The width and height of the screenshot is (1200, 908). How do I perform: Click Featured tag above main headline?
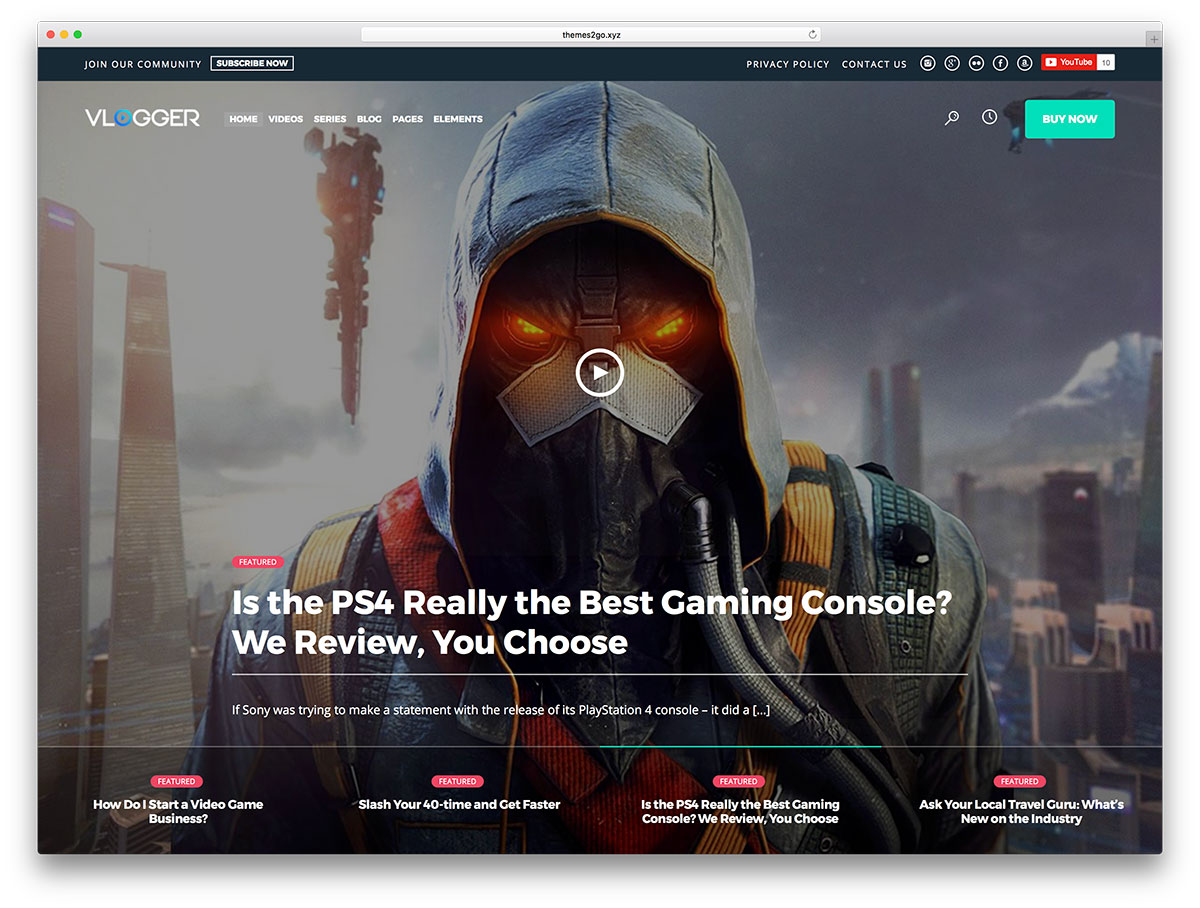click(257, 562)
